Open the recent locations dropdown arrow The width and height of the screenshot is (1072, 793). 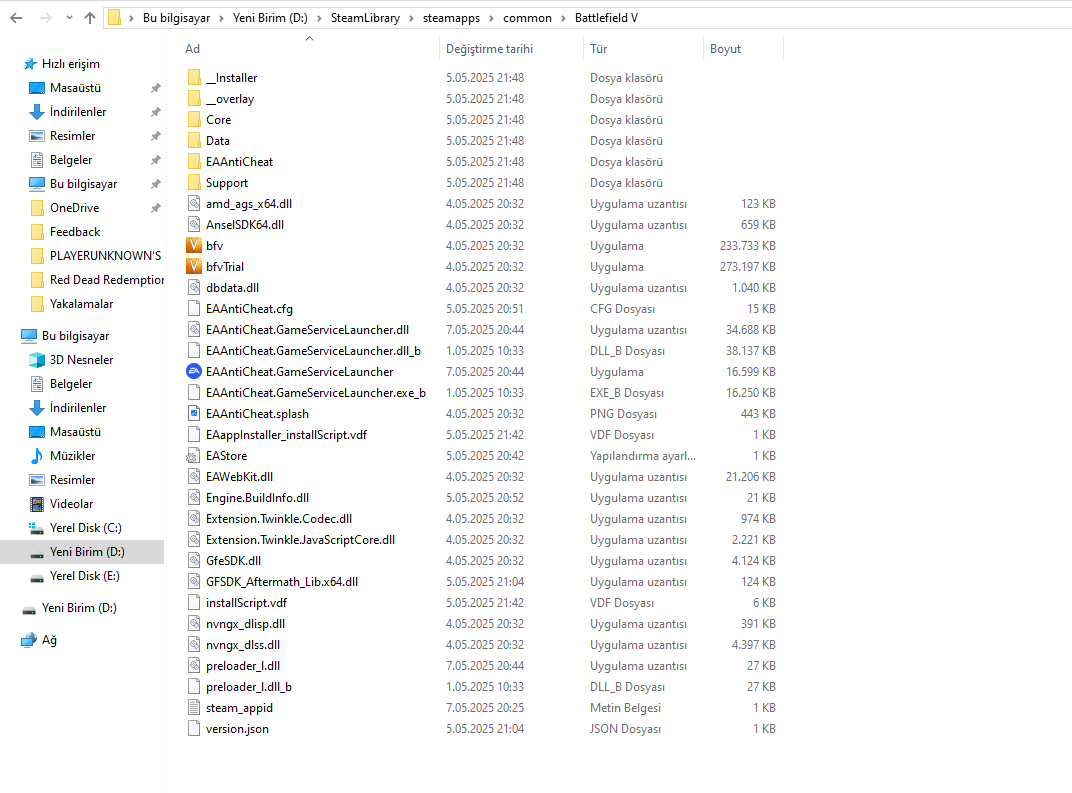pos(69,18)
